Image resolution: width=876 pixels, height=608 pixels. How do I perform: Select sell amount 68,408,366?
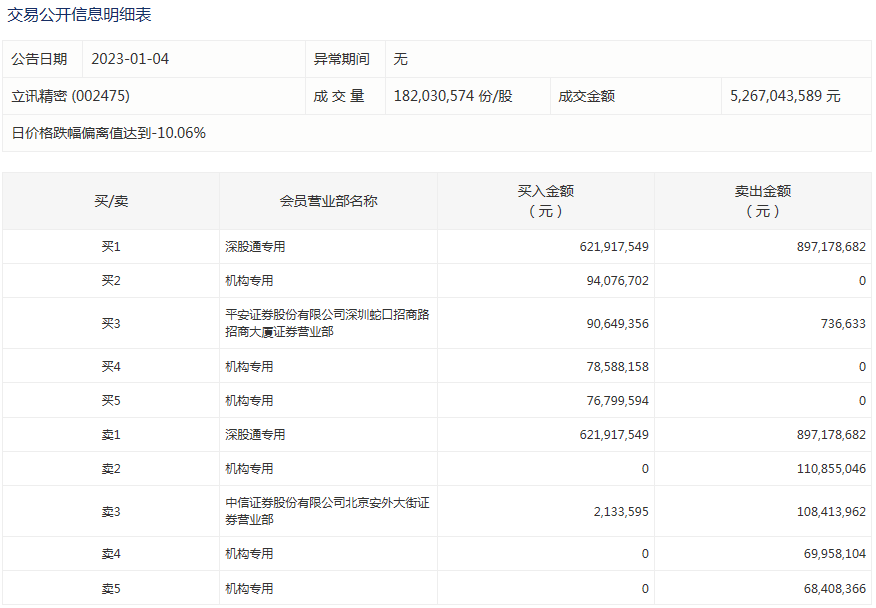pos(835,588)
